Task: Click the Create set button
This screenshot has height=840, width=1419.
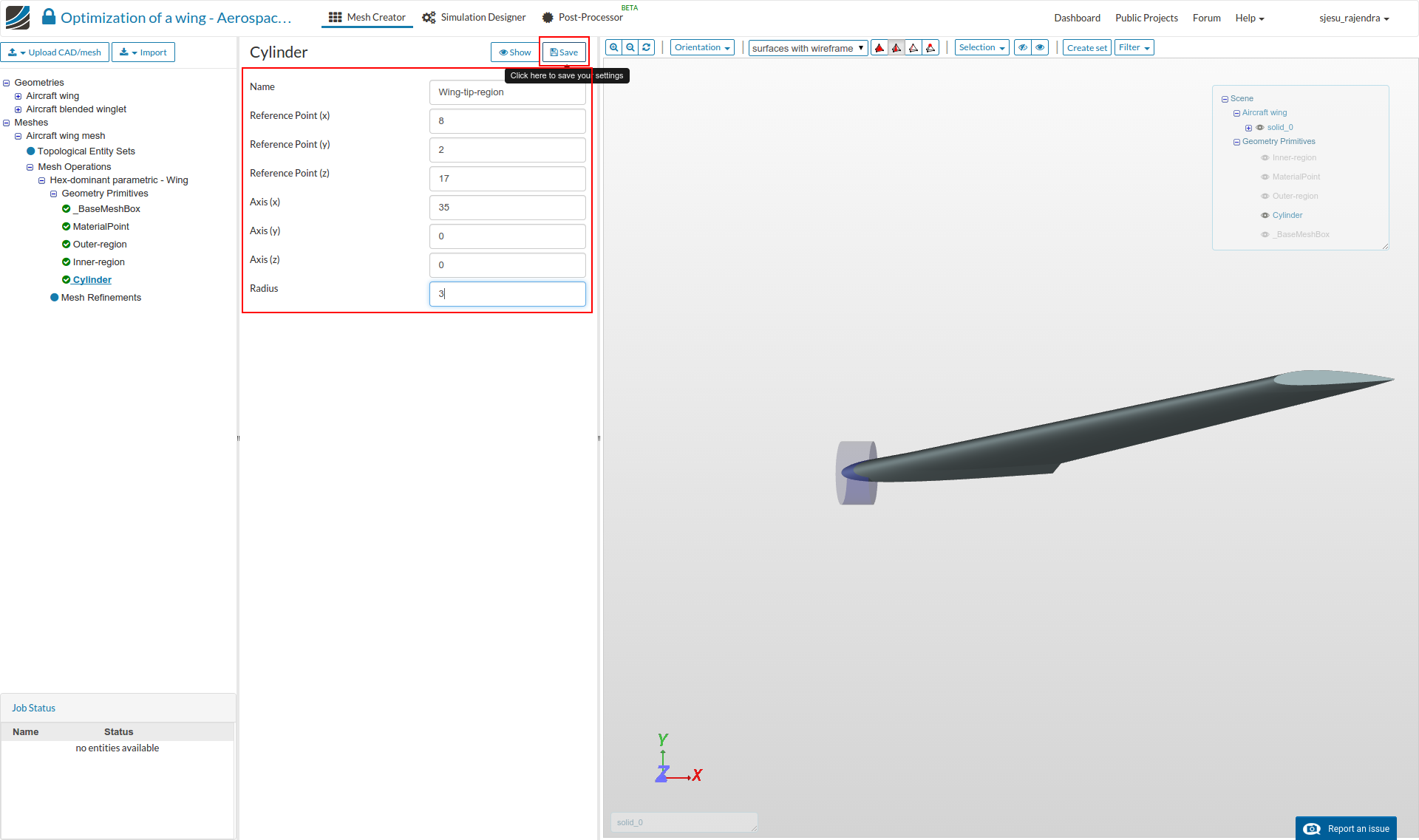Action: [1086, 48]
